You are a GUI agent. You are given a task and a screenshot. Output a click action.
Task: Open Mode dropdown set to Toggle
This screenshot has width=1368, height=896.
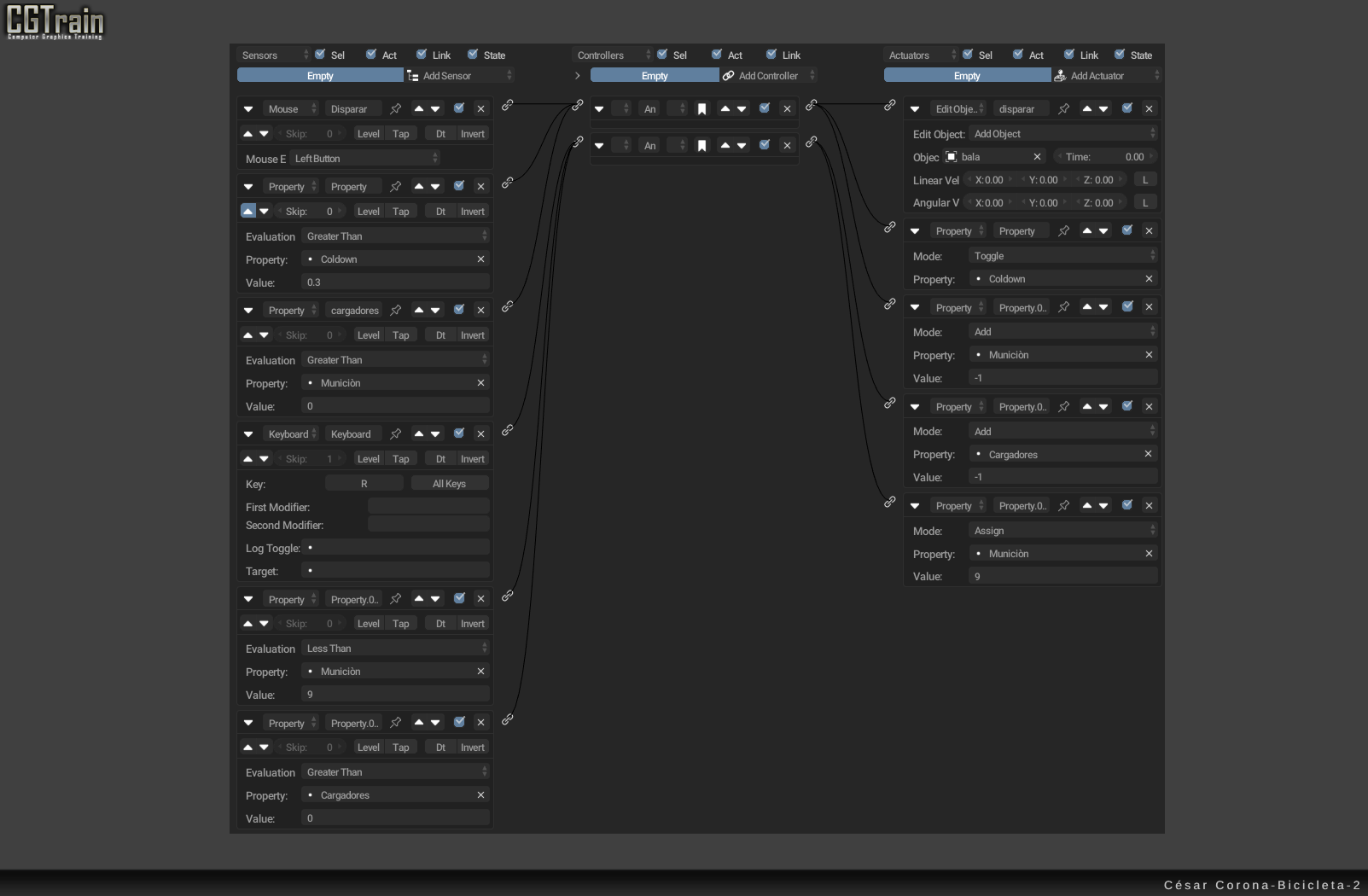click(x=1063, y=256)
